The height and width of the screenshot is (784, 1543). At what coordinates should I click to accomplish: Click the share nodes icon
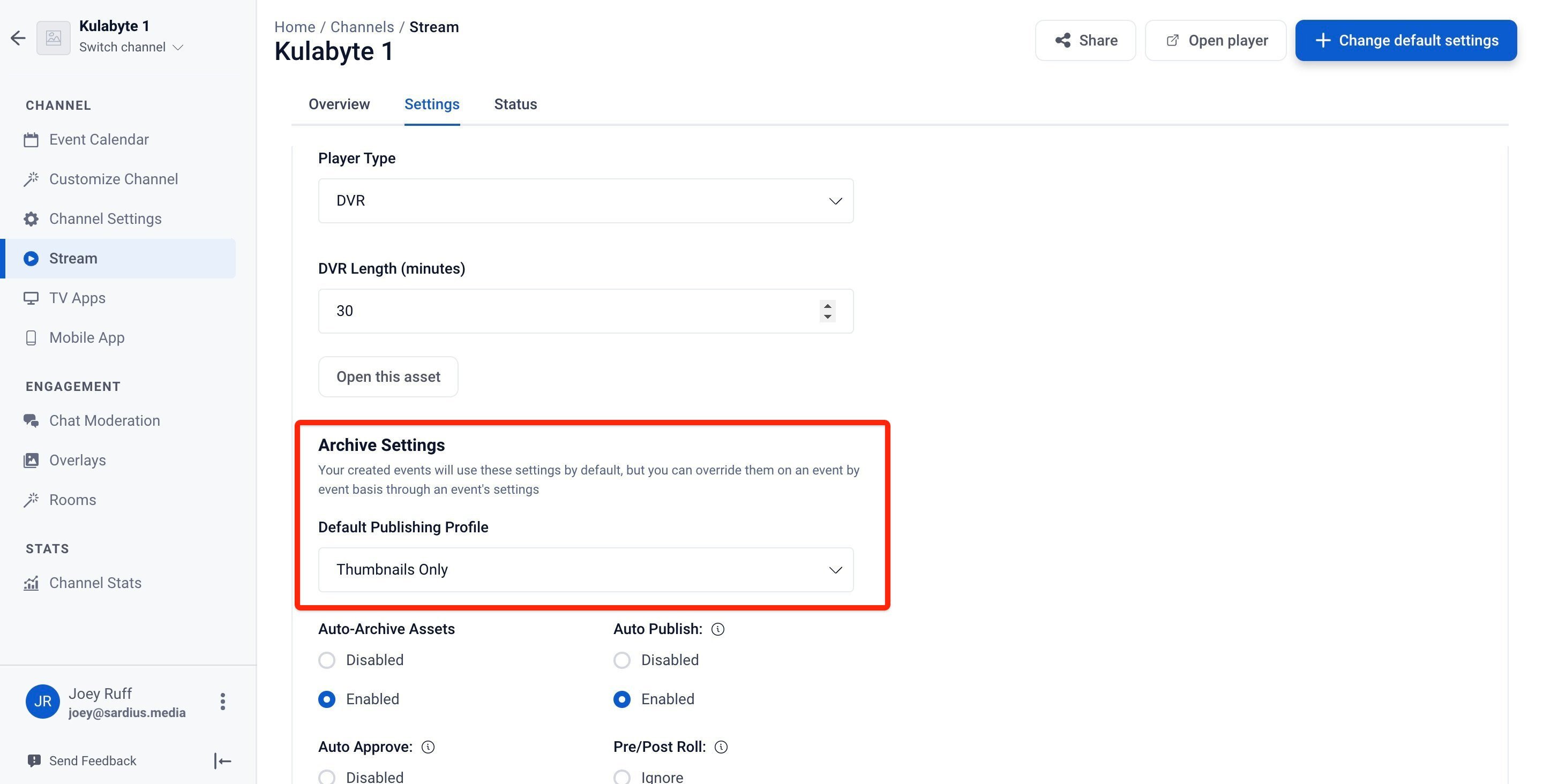tap(1063, 40)
